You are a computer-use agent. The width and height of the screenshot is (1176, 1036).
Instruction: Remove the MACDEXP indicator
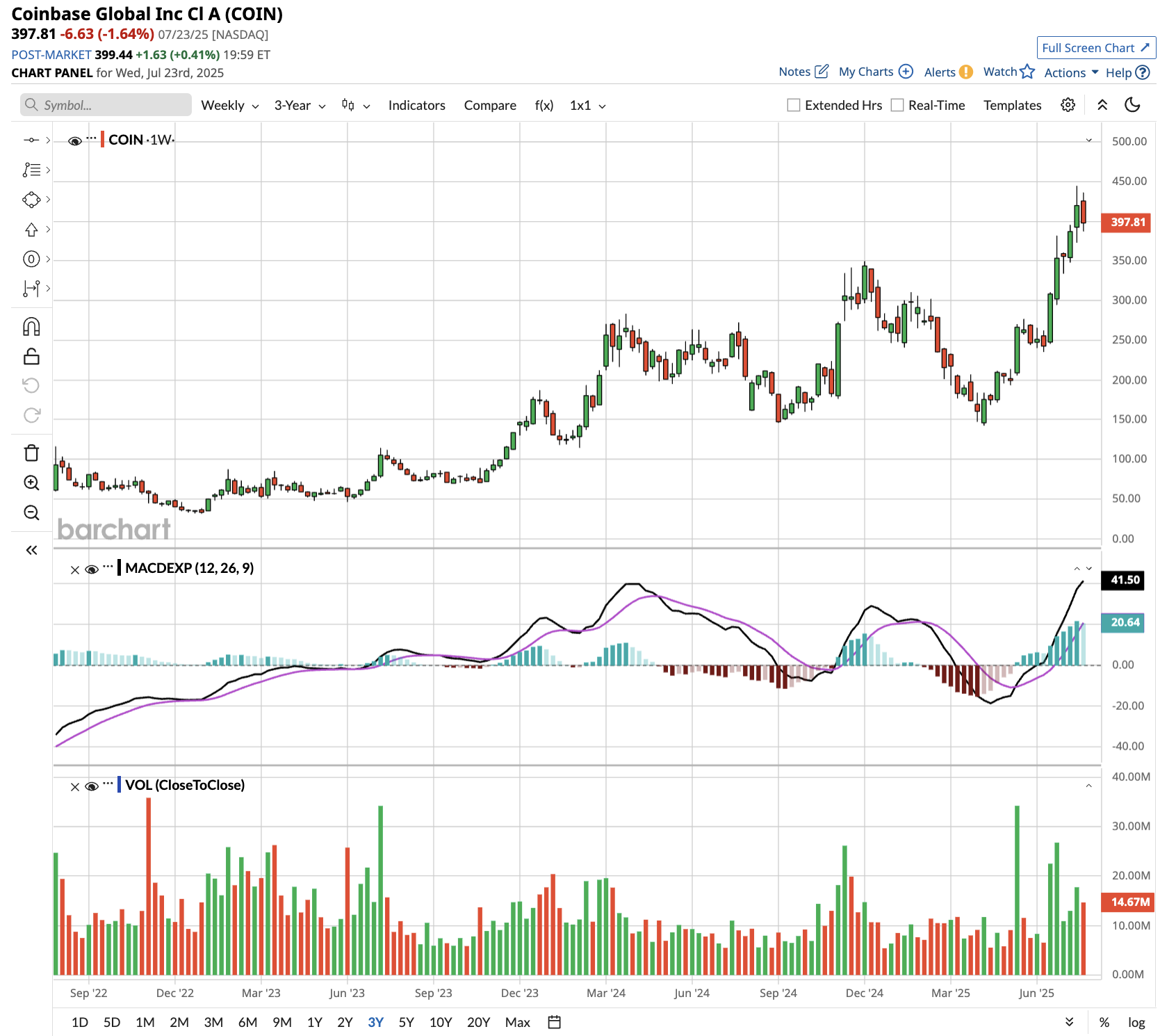click(75, 570)
